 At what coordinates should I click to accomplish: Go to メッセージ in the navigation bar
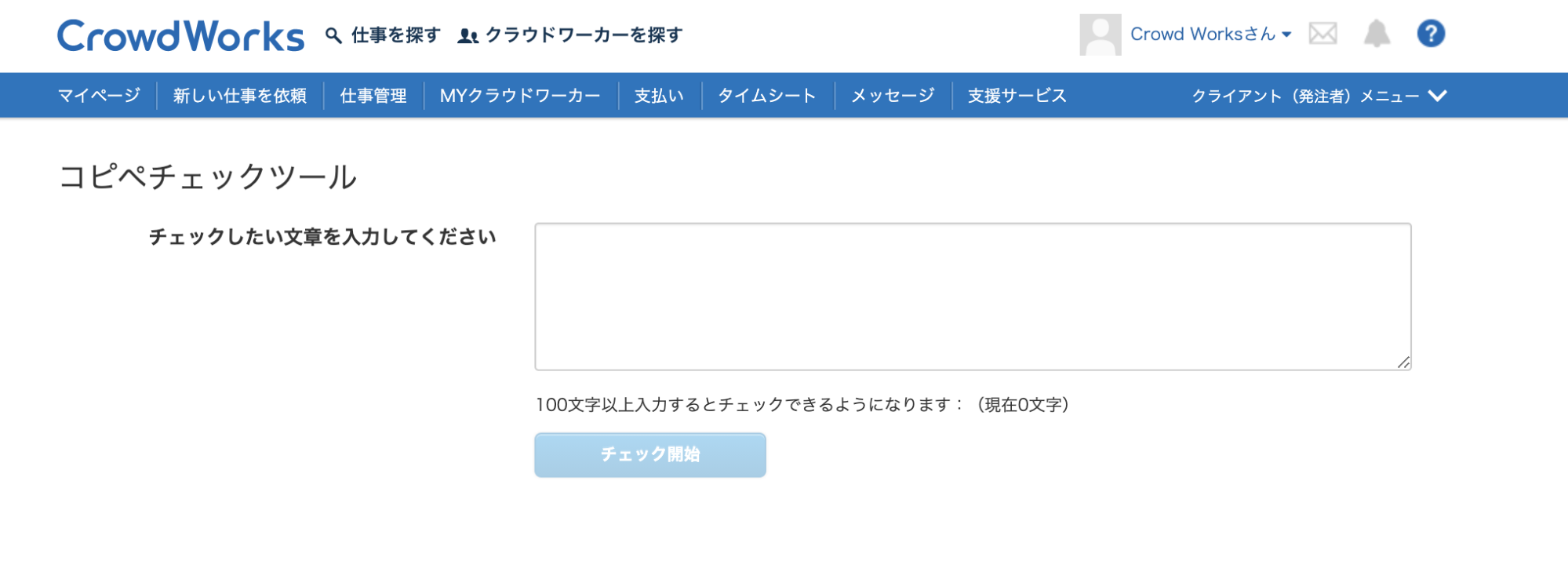[893, 96]
